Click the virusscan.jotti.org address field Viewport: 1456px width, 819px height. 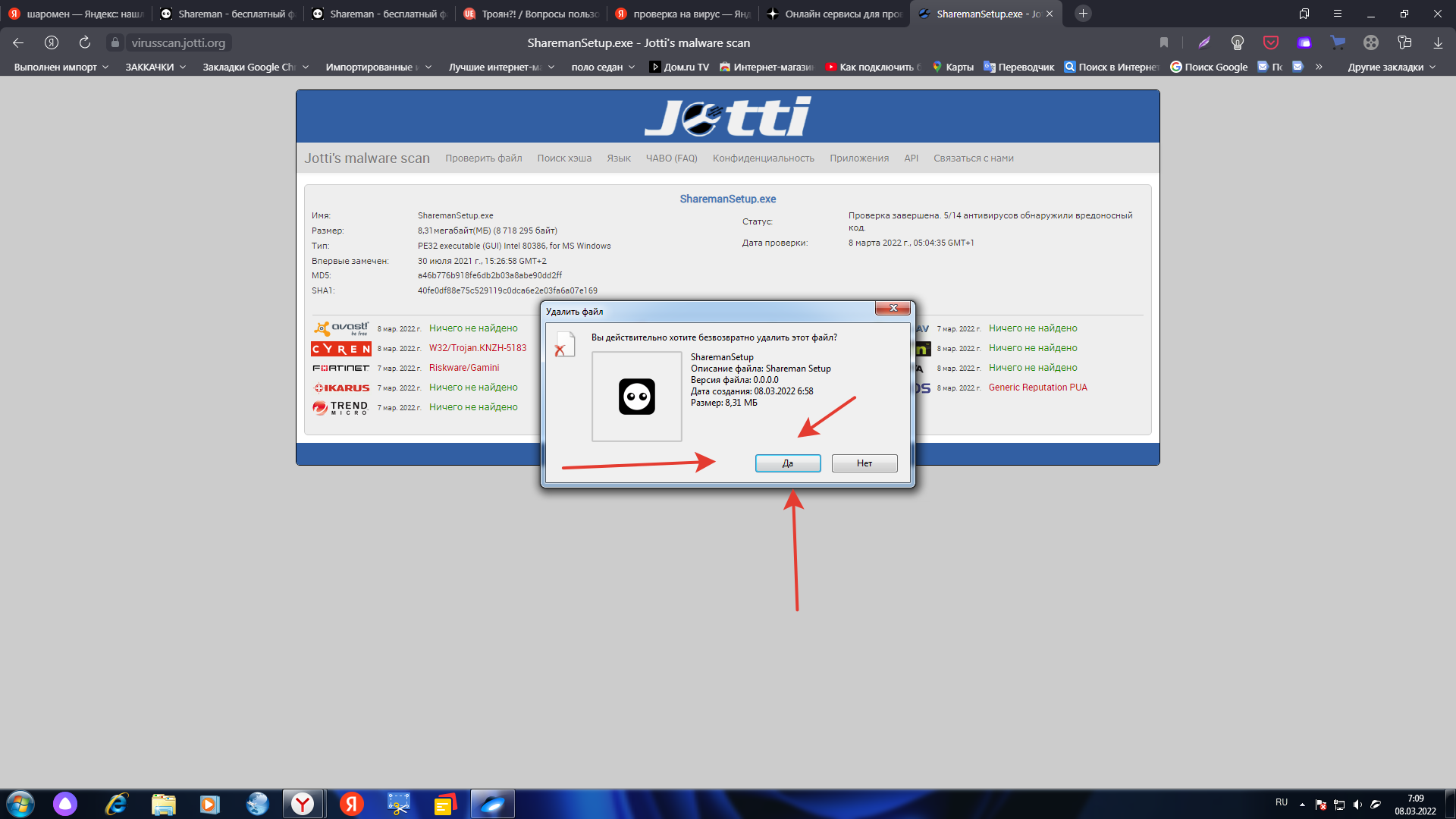(178, 42)
